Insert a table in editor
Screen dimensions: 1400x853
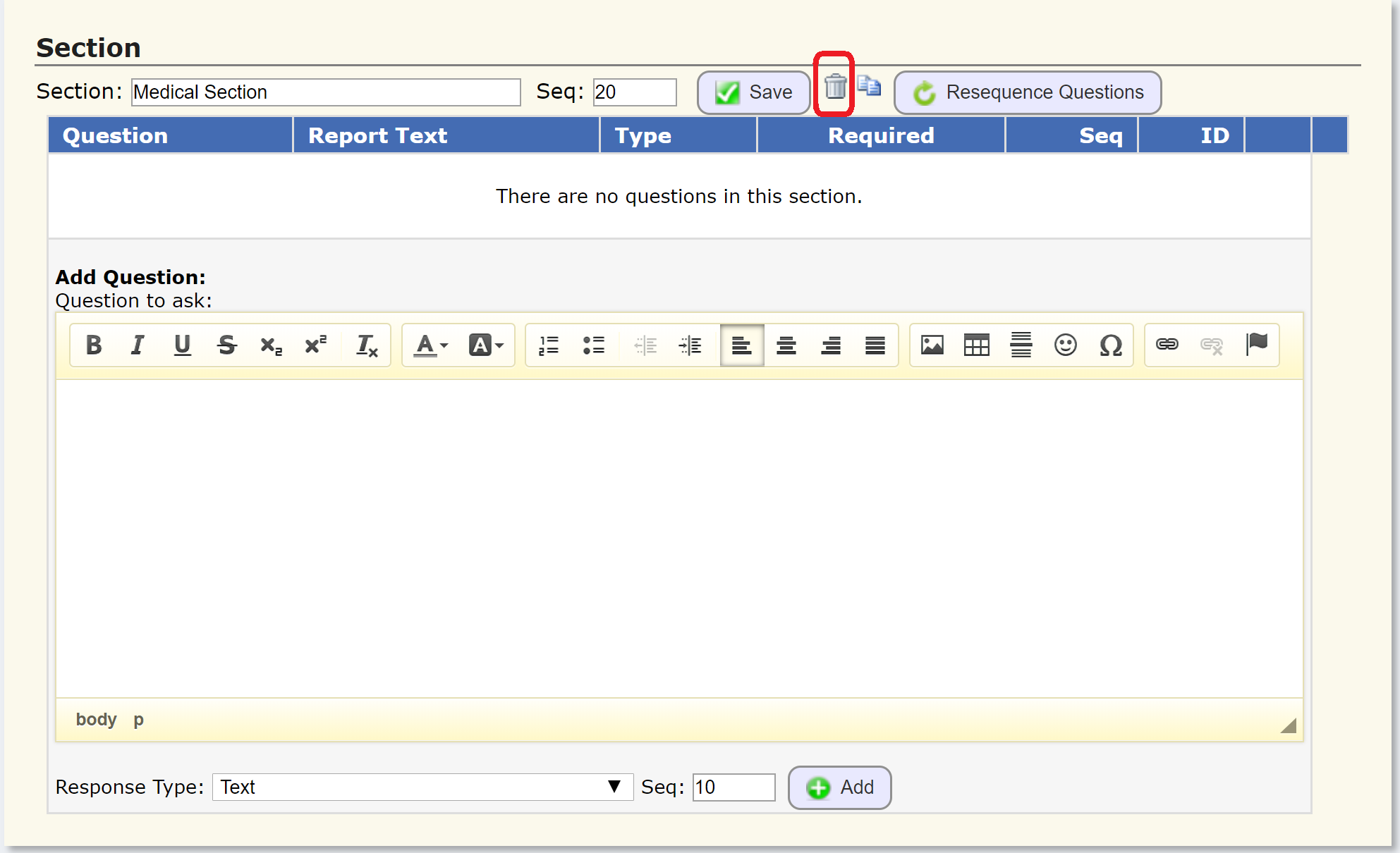[x=976, y=345]
